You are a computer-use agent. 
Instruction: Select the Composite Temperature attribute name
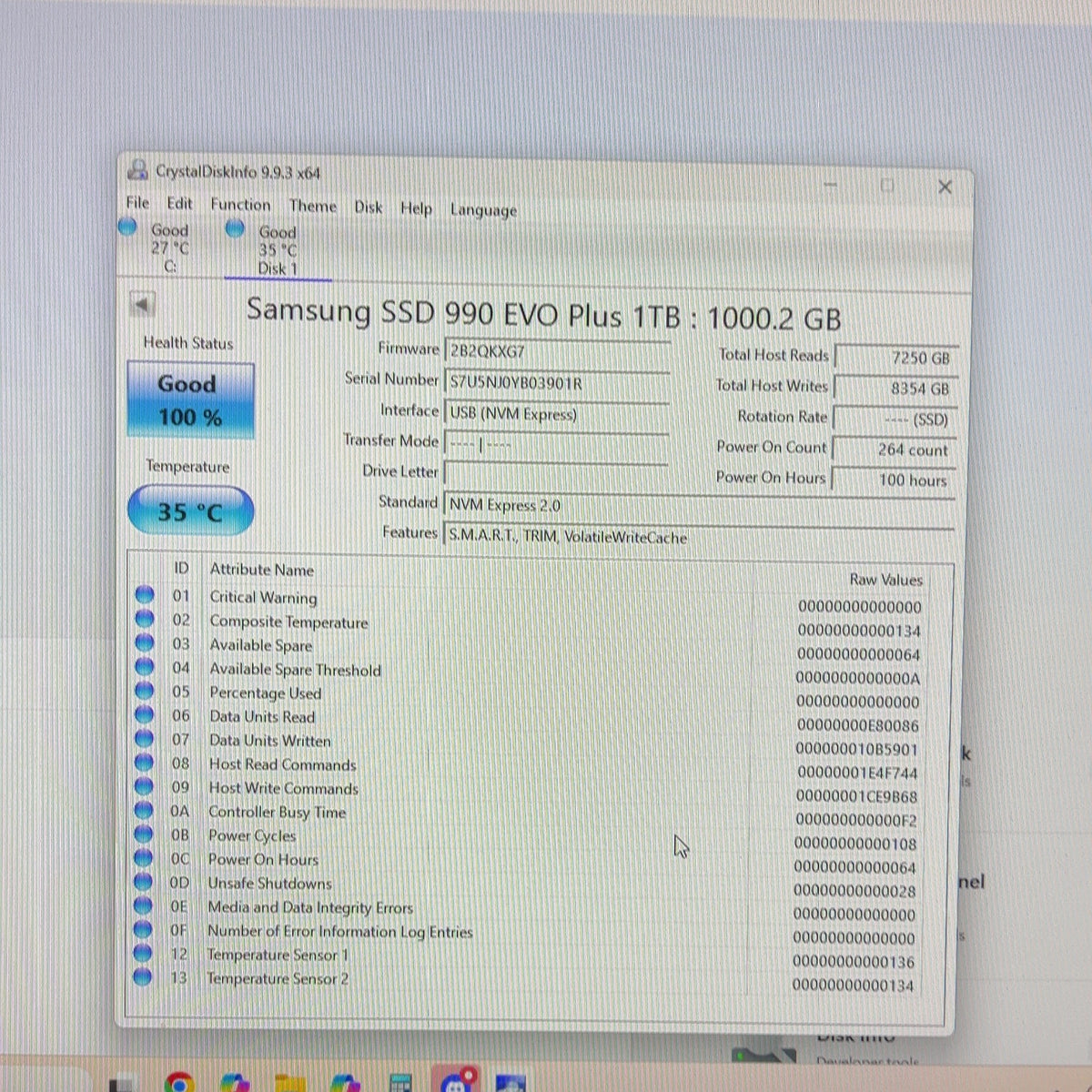coord(288,622)
